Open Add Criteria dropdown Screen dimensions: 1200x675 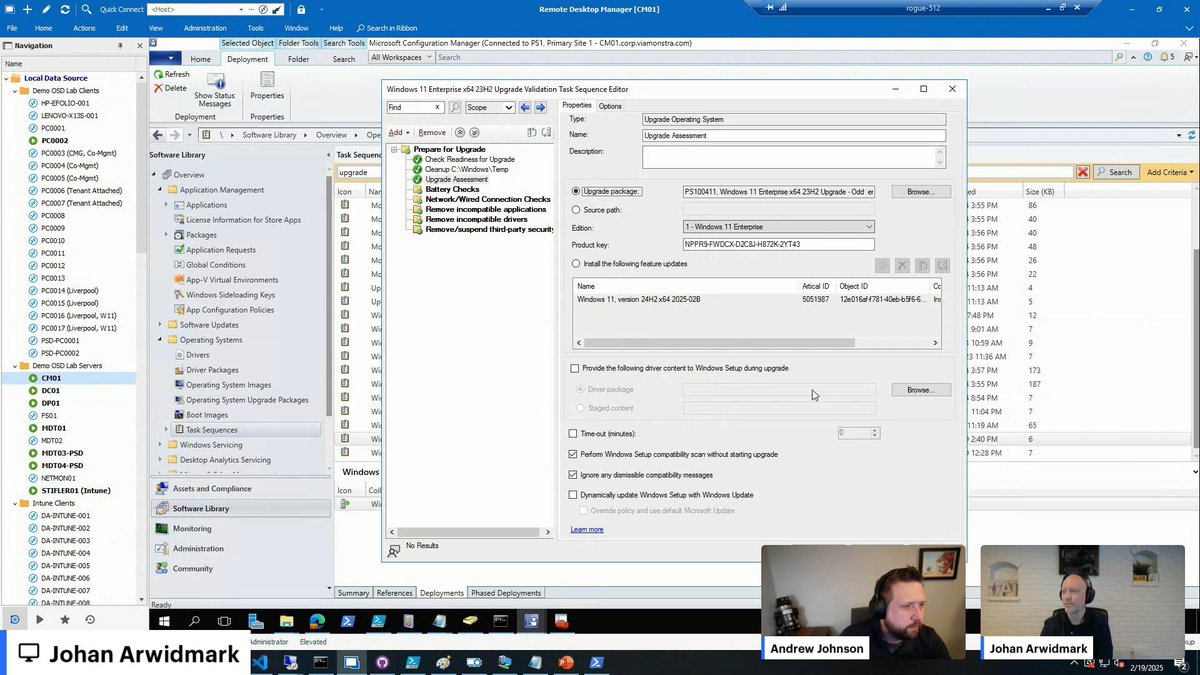pos(1170,172)
